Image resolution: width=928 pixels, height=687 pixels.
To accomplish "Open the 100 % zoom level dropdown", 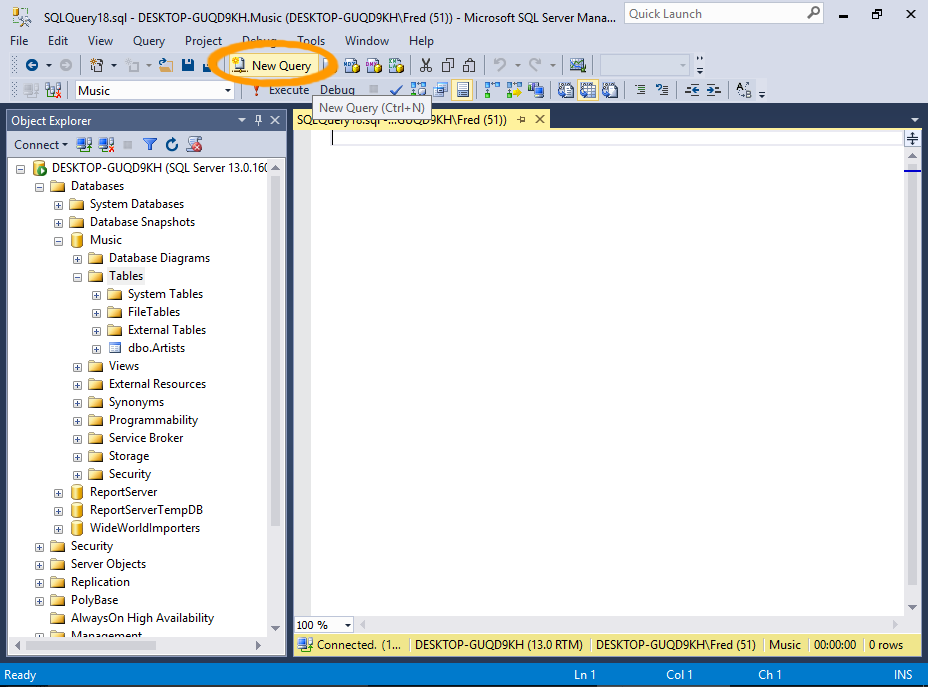I will pos(347,625).
